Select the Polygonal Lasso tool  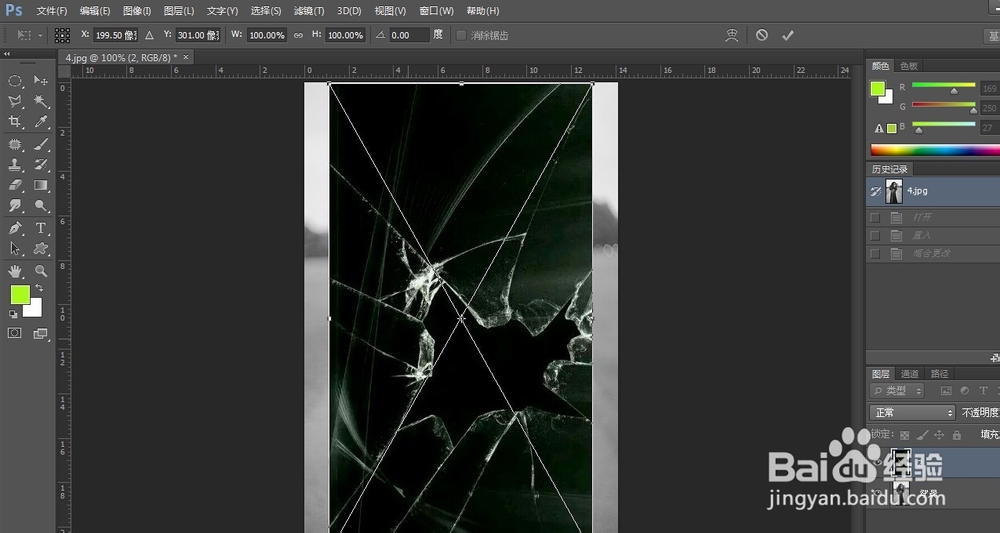[x=15, y=101]
